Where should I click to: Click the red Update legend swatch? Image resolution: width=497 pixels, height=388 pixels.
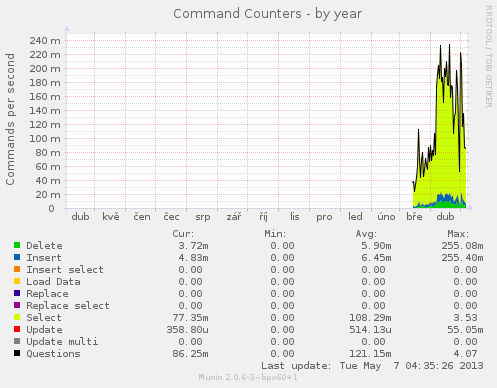[17, 329]
